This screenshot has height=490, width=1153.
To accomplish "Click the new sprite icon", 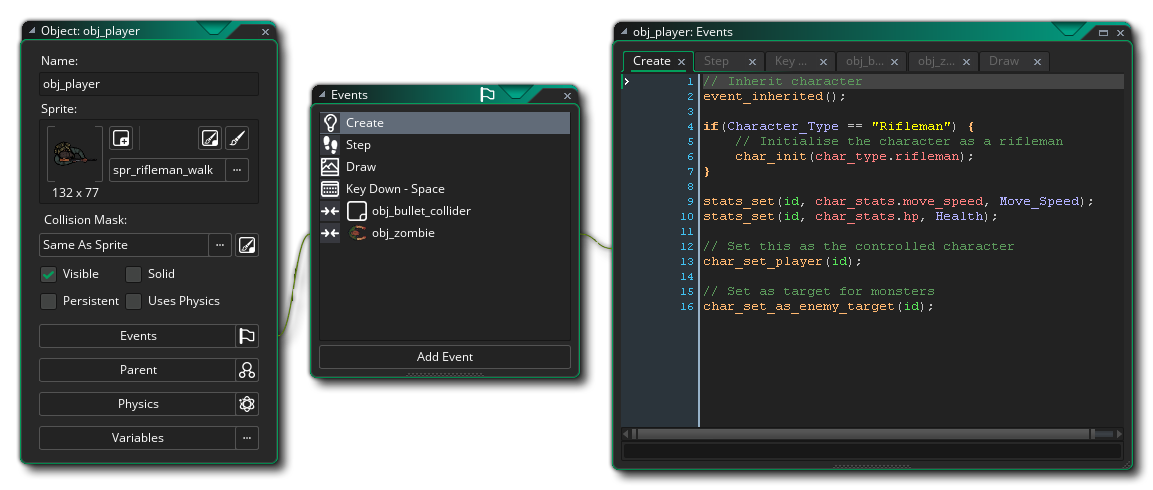I will tap(121, 138).
